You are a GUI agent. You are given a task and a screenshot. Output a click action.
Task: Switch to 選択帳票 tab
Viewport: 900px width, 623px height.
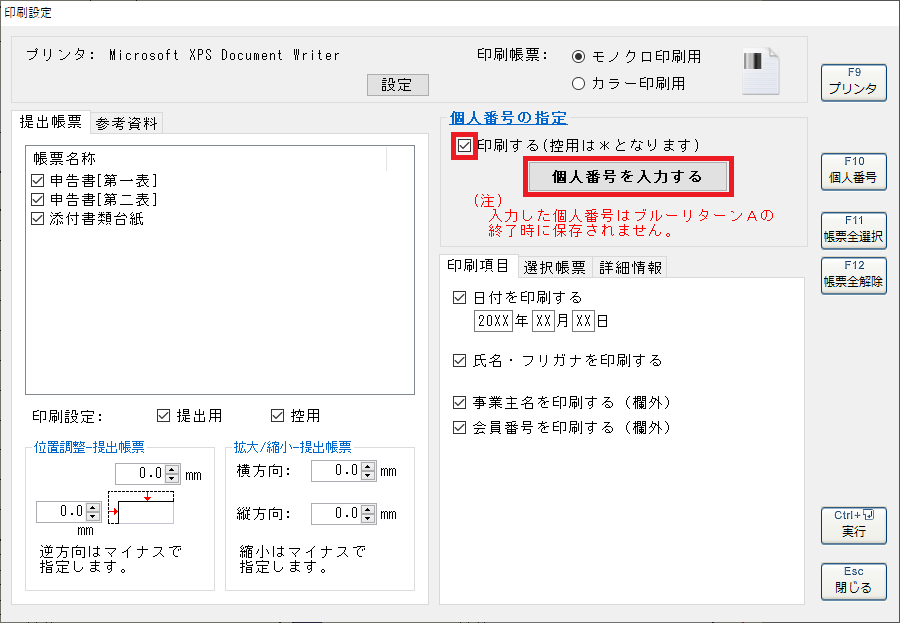point(554,267)
